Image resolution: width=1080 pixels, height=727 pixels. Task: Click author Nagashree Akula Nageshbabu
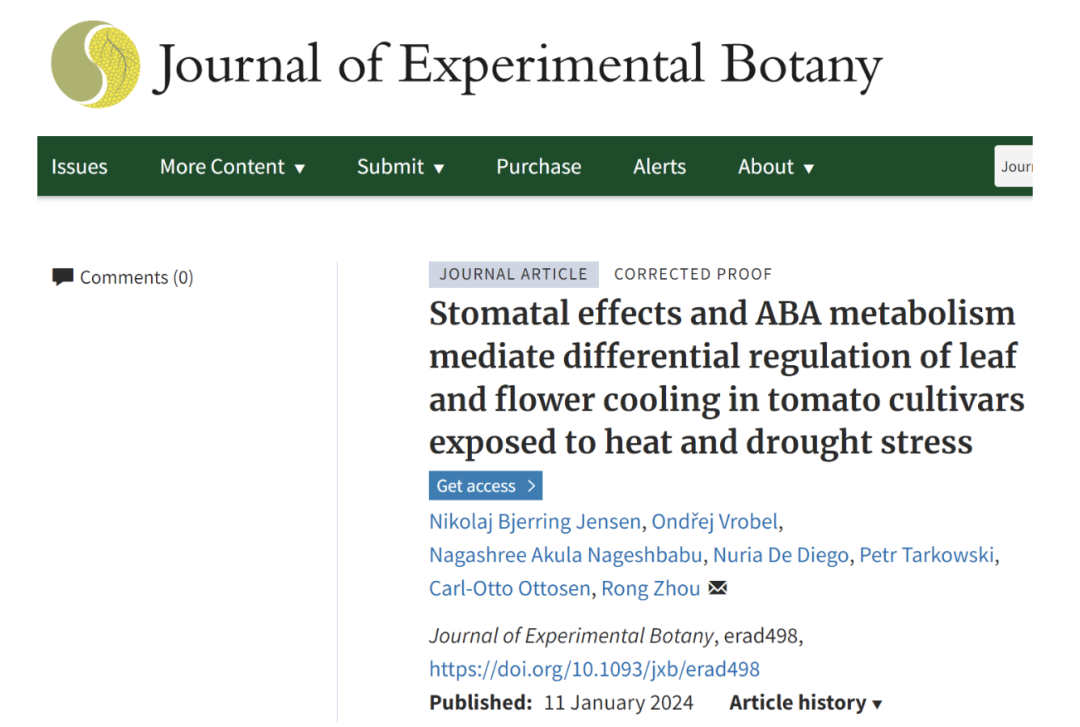[566, 555]
